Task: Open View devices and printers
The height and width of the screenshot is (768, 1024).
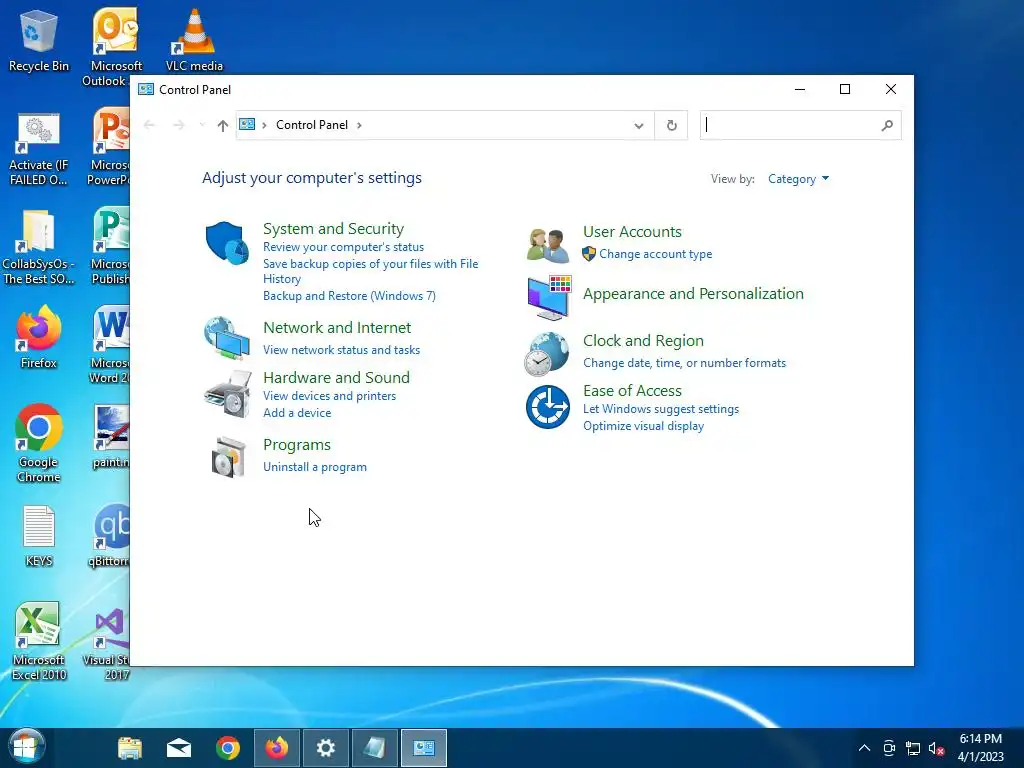Action: coord(329,396)
